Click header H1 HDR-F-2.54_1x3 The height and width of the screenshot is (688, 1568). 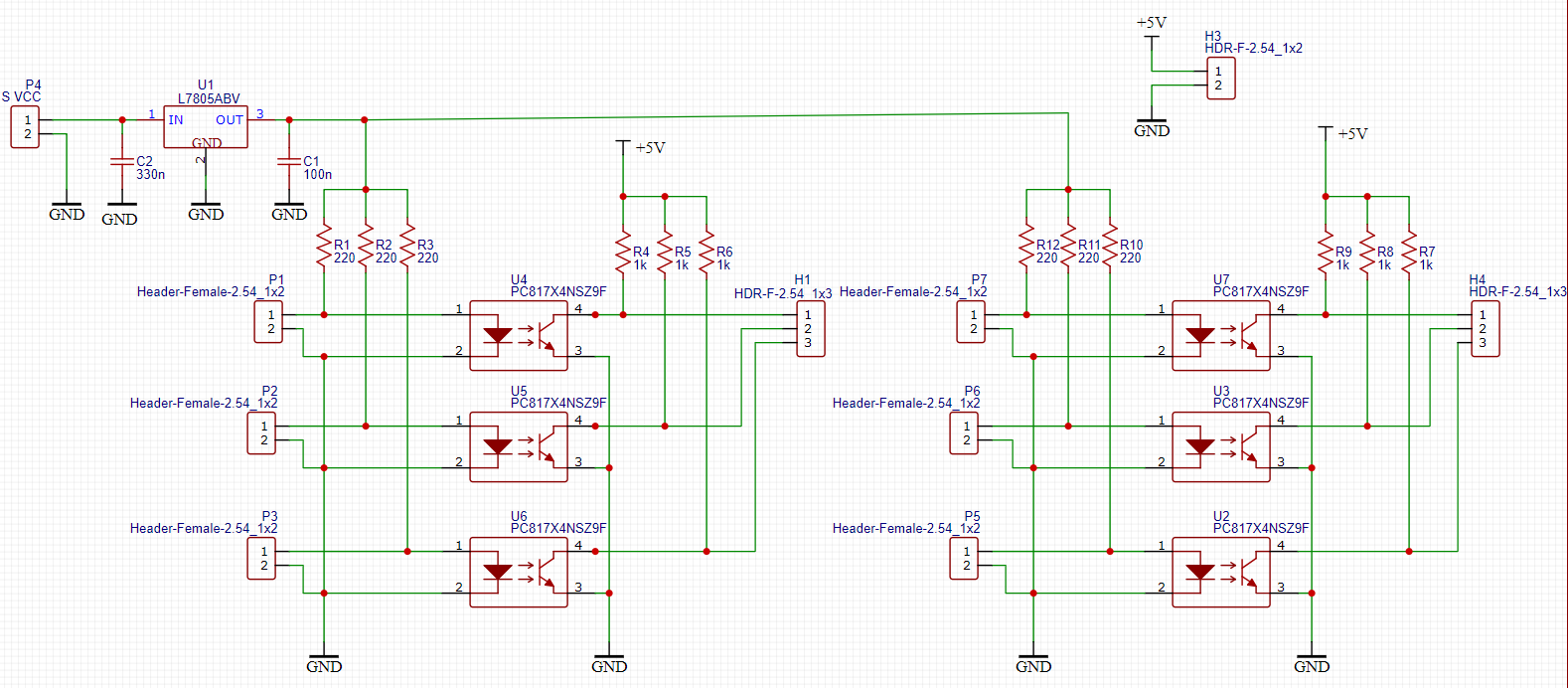click(811, 329)
